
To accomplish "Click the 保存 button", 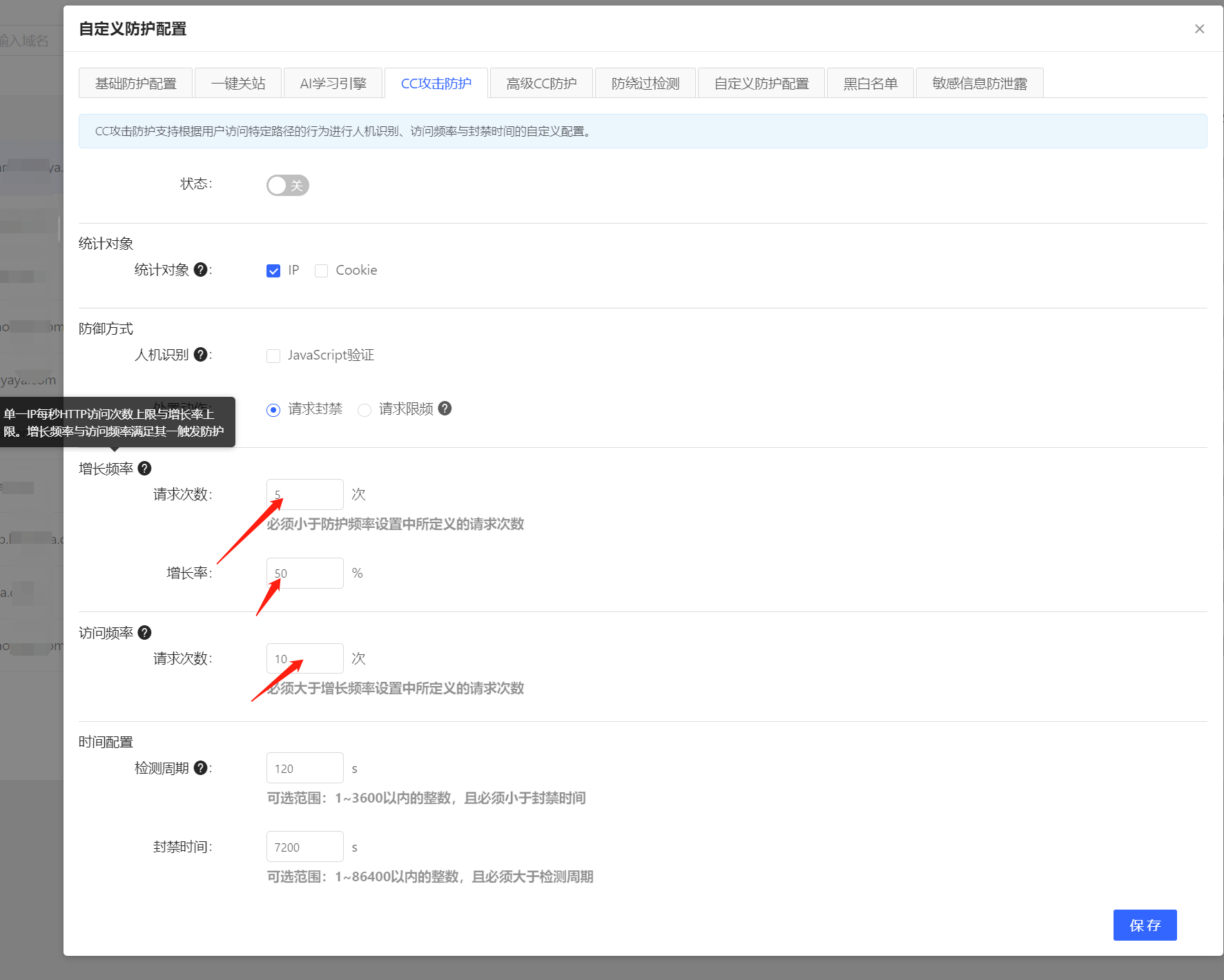I will click(1145, 925).
